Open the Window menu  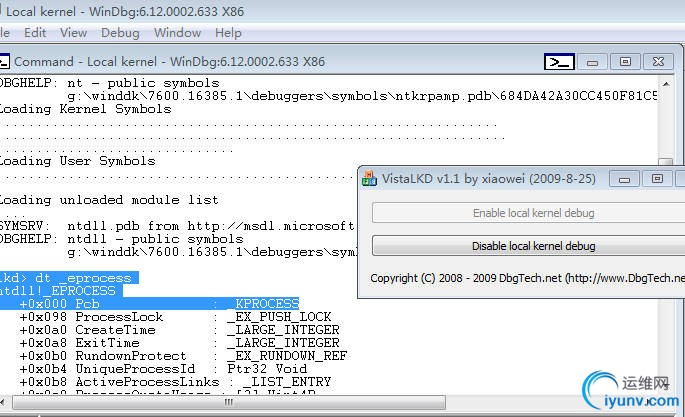(x=177, y=33)
